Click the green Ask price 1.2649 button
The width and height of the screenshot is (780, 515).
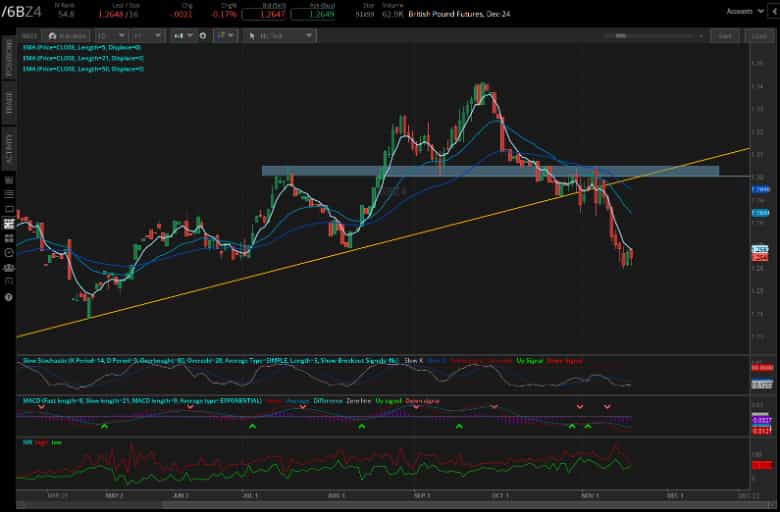[313, 14]
